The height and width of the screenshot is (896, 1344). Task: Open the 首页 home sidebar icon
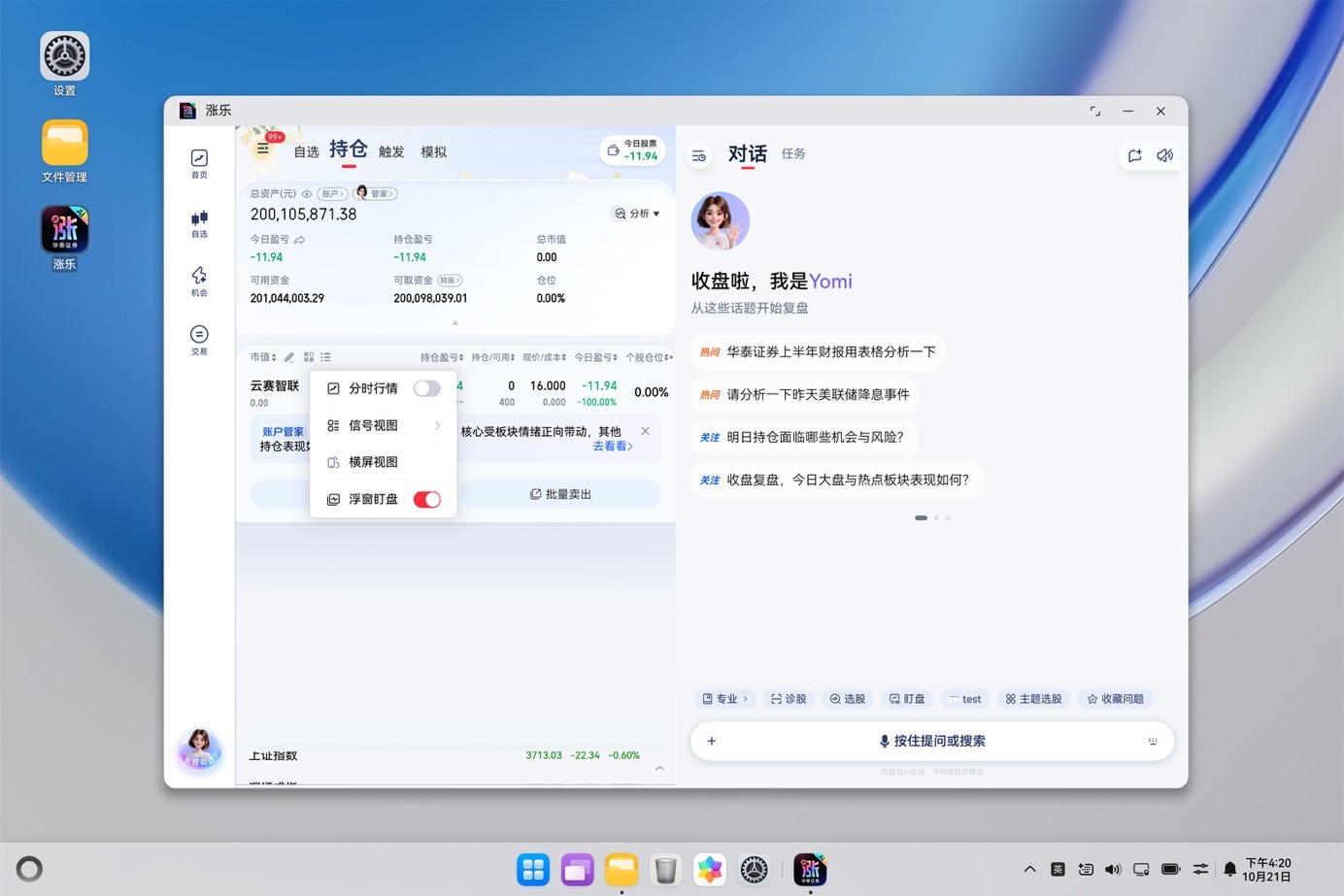tap(199, 163)
